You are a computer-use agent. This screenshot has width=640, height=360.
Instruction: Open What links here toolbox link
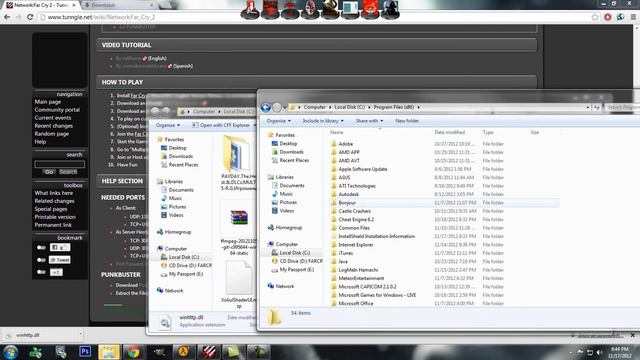[53, 193]
